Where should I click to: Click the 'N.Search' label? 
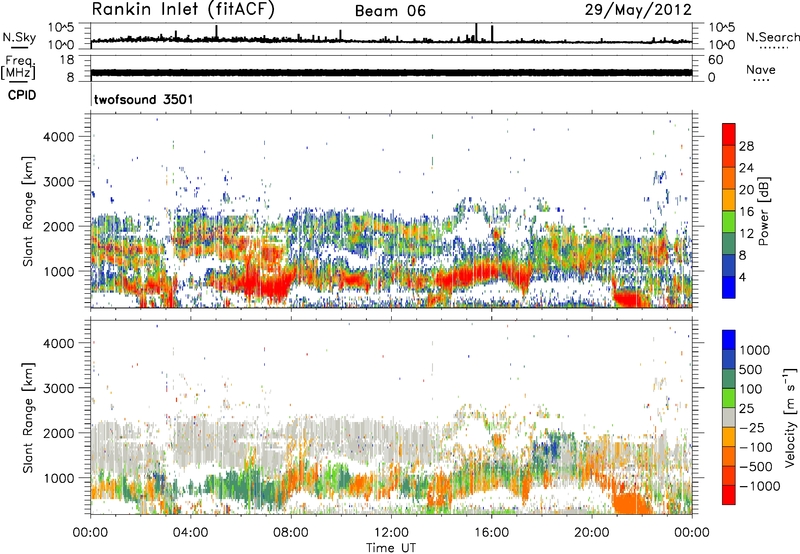click(x=772, y=37)
